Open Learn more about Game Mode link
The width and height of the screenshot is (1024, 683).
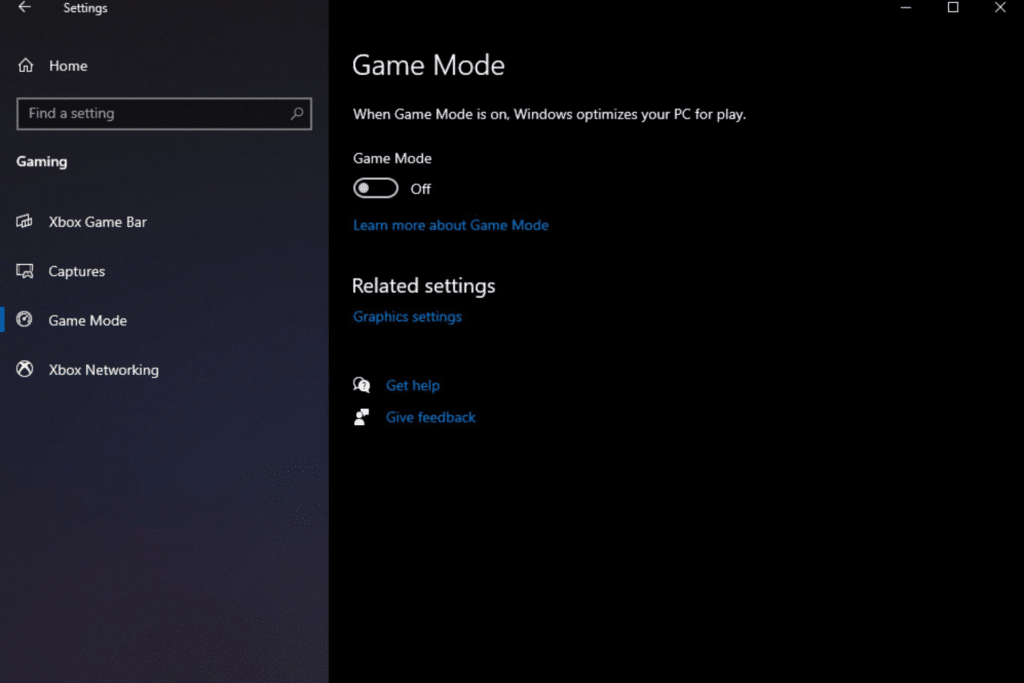[451, 225]
